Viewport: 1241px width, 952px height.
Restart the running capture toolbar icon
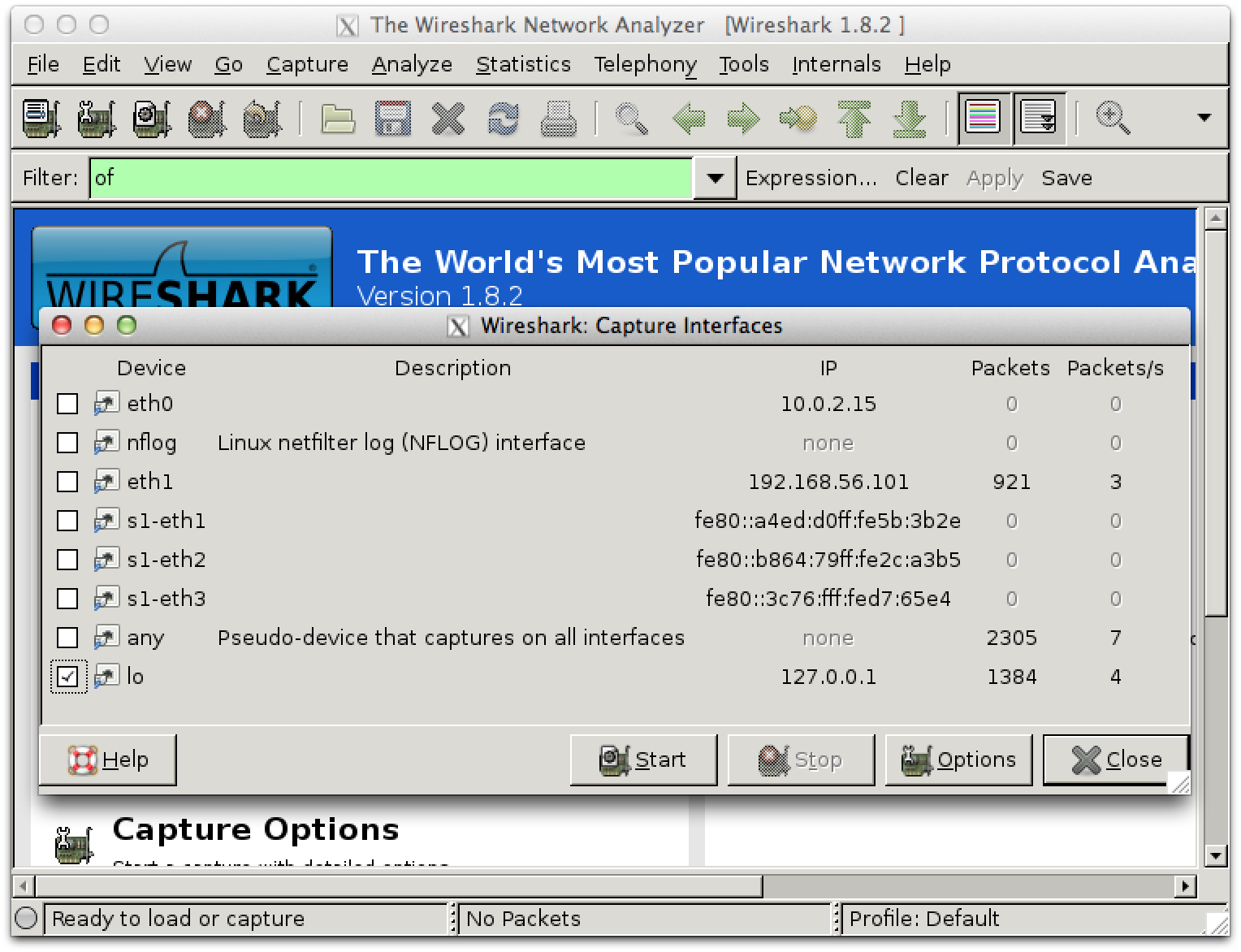[x=262, y=119]
